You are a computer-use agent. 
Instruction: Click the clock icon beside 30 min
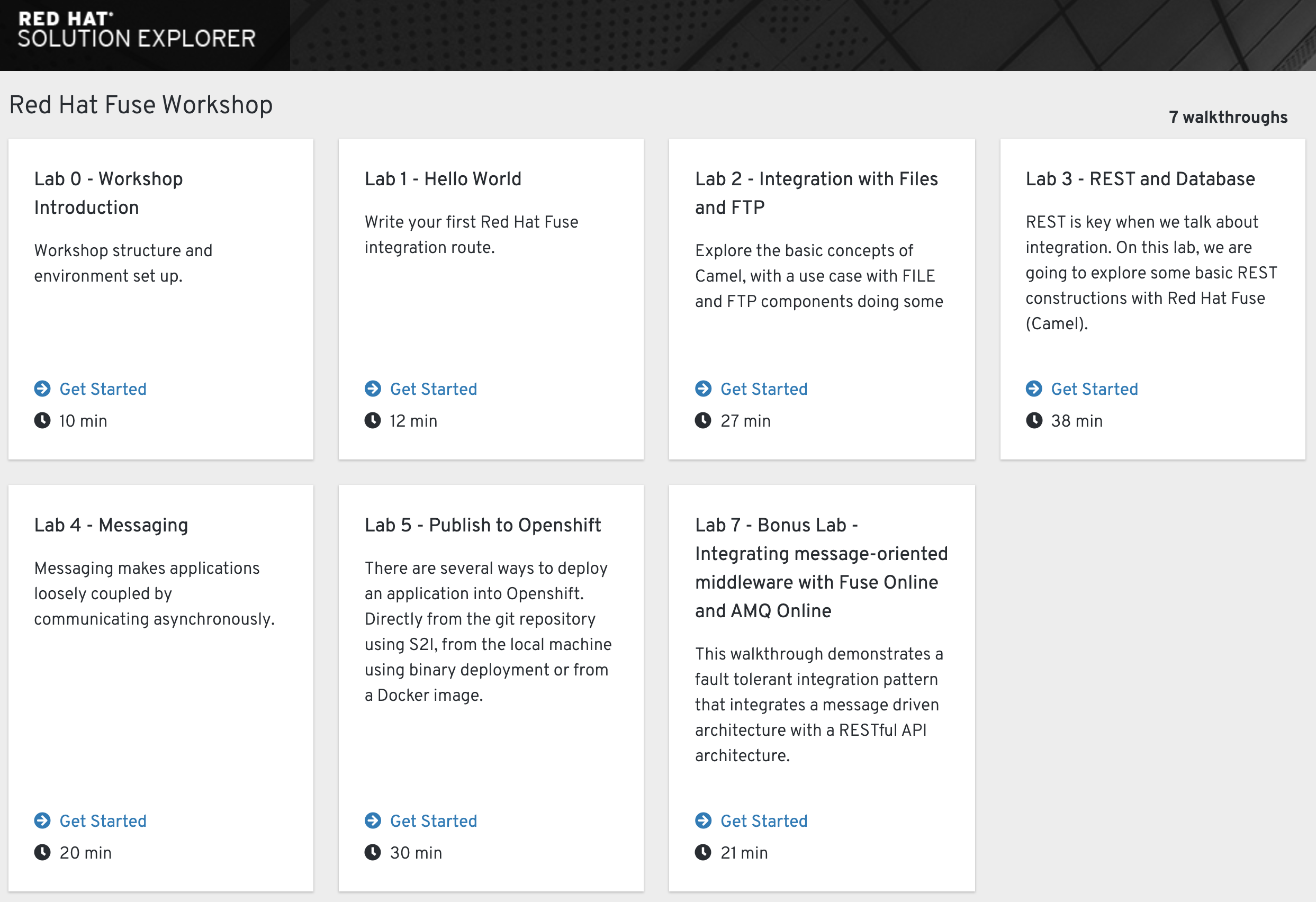[x=373, y=852]
